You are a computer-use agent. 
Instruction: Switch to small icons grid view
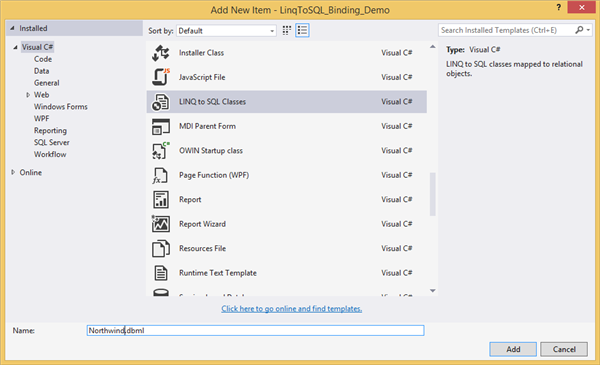click(287, 30)
